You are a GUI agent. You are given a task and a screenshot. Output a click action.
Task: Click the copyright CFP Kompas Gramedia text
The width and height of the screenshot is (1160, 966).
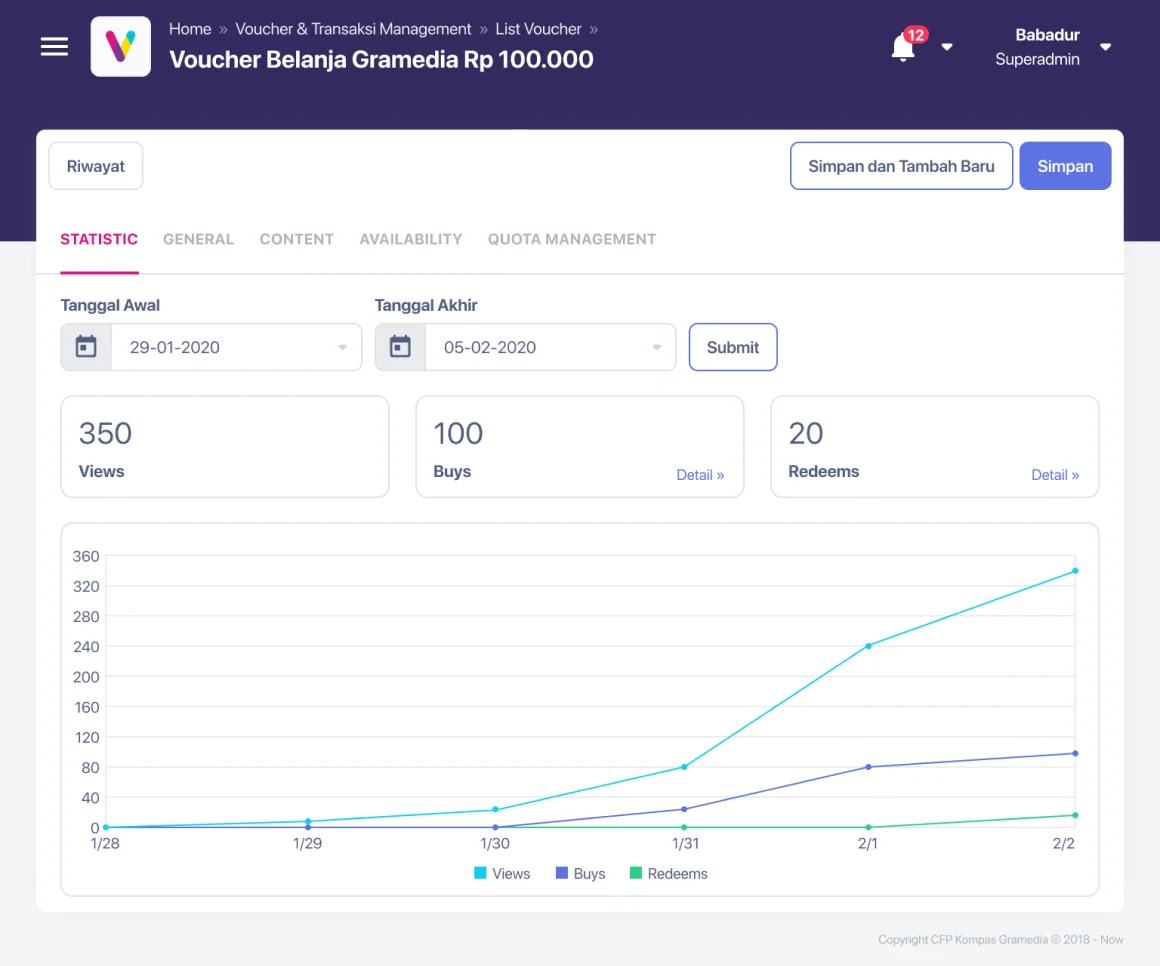tap(1000, 939)
